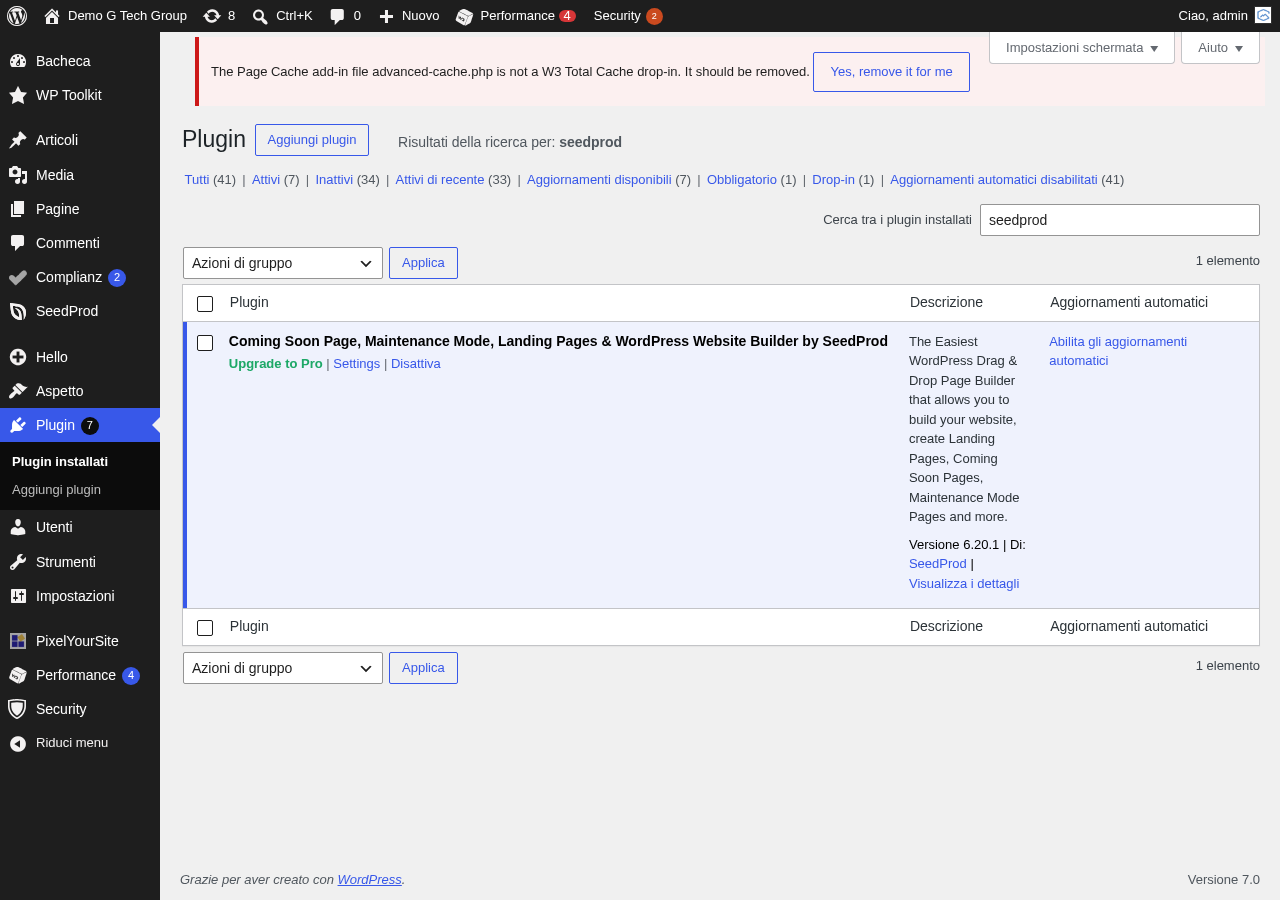Screen dimensions: 1280x900
Task: Click the Impostazioni sliders icon
Action: 18,596
